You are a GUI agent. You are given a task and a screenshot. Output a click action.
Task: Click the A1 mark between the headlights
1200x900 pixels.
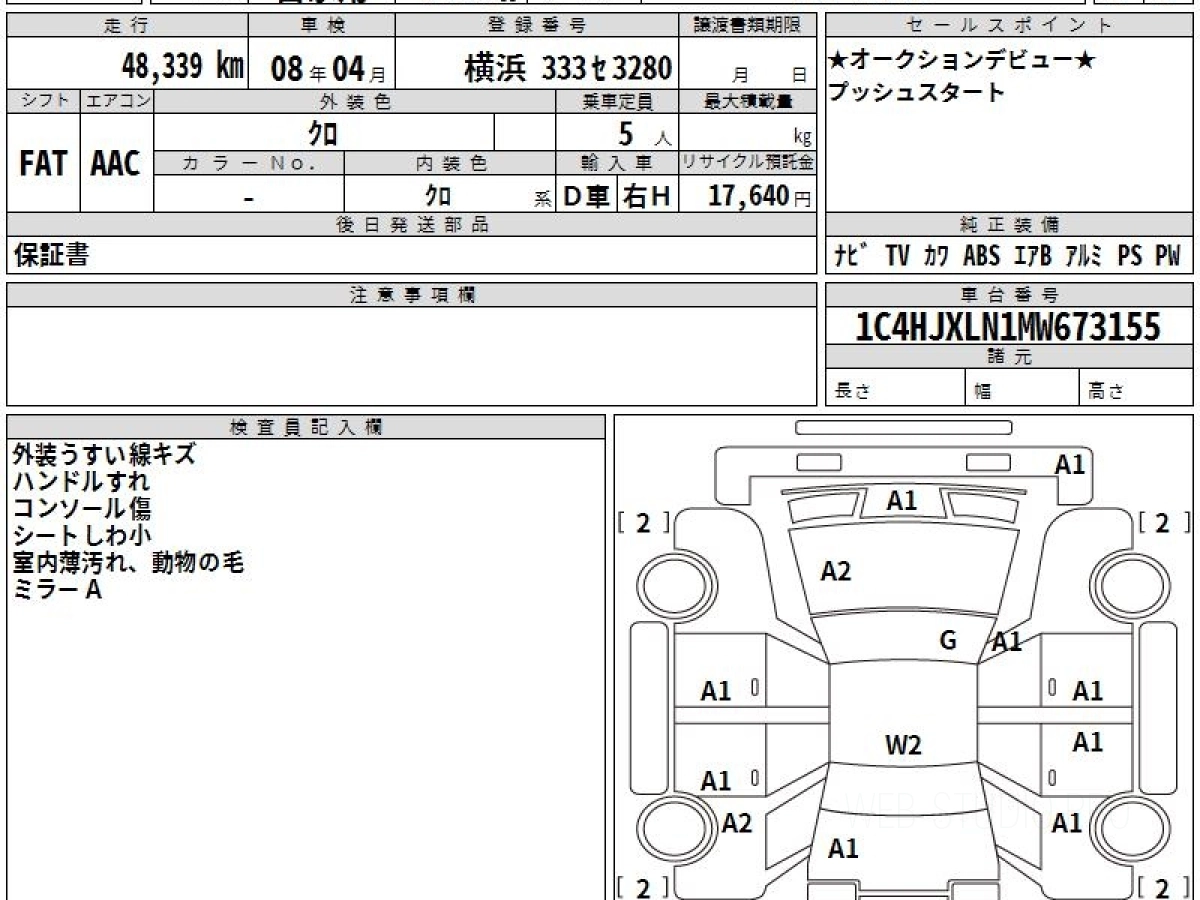pyautogui.click(x=902, y=501)
